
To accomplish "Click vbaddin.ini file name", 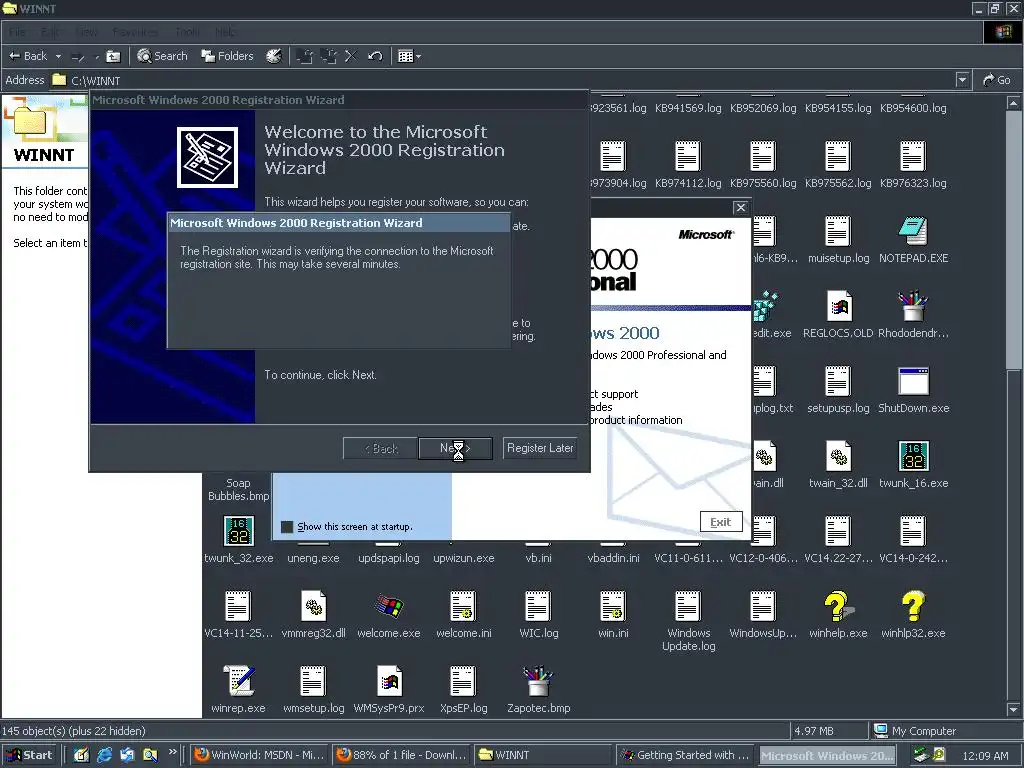I will (x=613, y=558).
